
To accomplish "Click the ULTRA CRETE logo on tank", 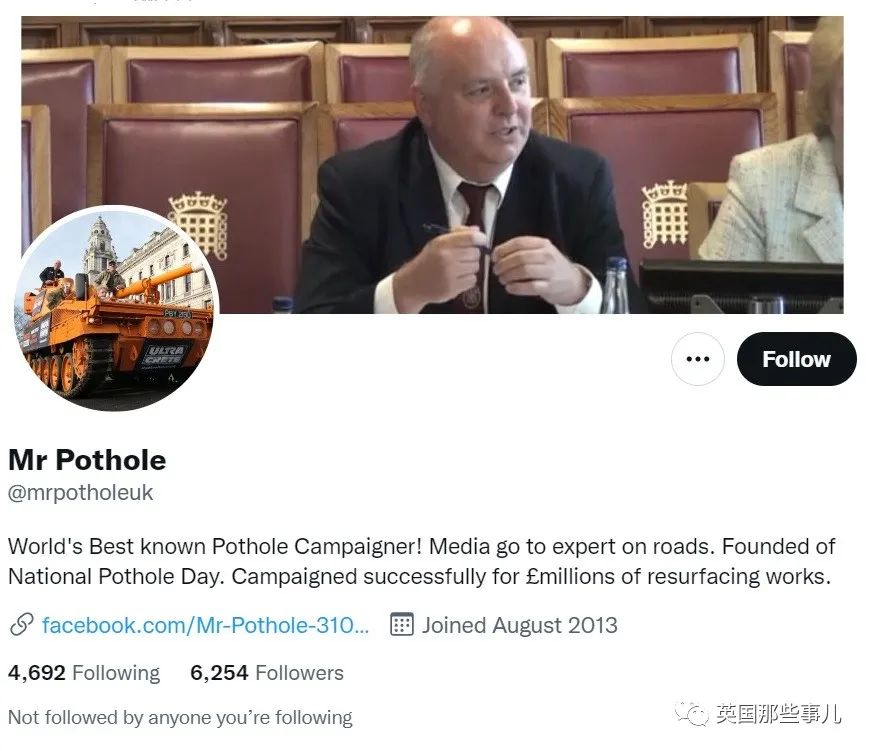I will 164,355.
